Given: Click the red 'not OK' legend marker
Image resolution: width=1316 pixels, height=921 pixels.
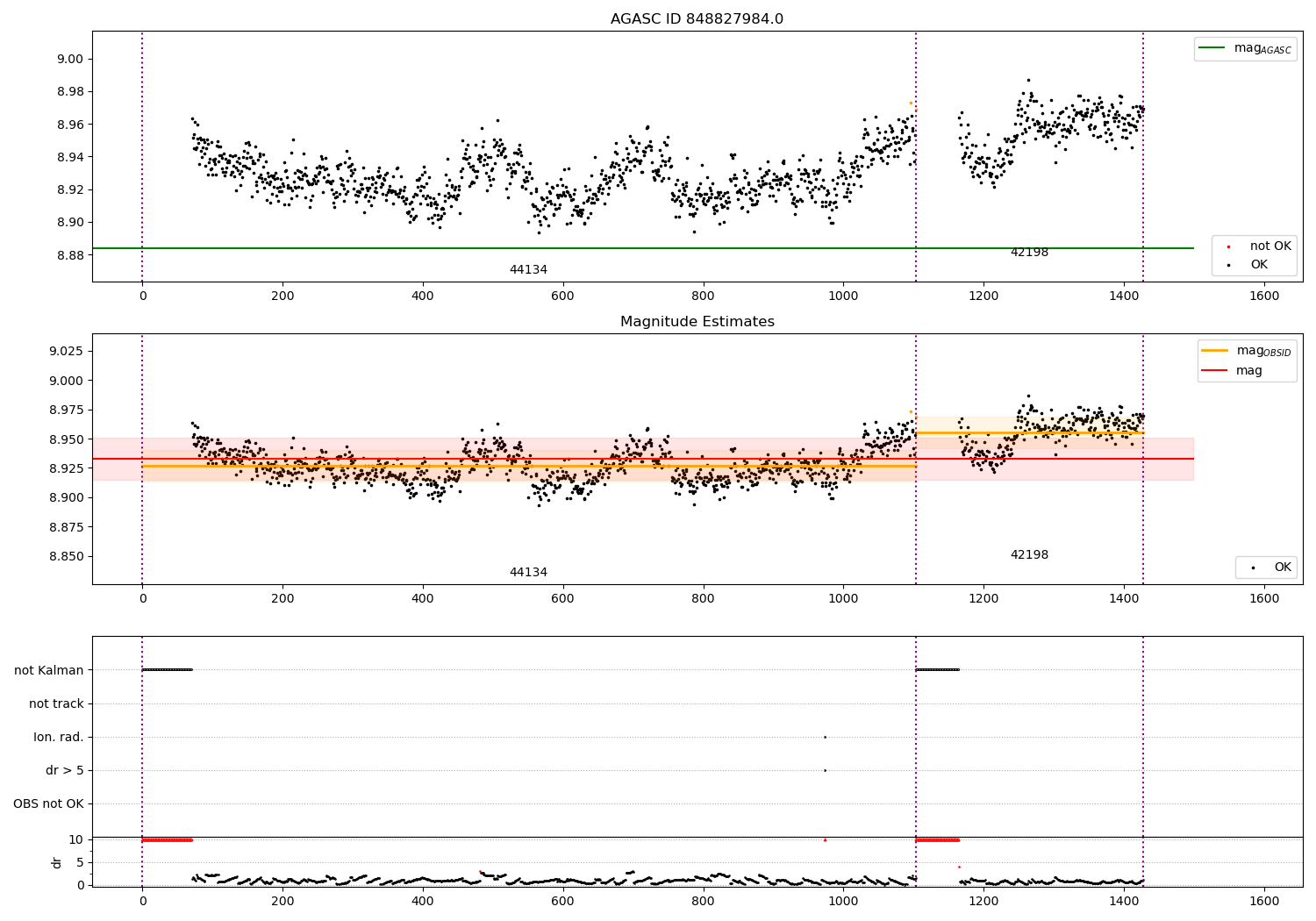Looking at the screenshot, I should click(x=1228, y=247).
